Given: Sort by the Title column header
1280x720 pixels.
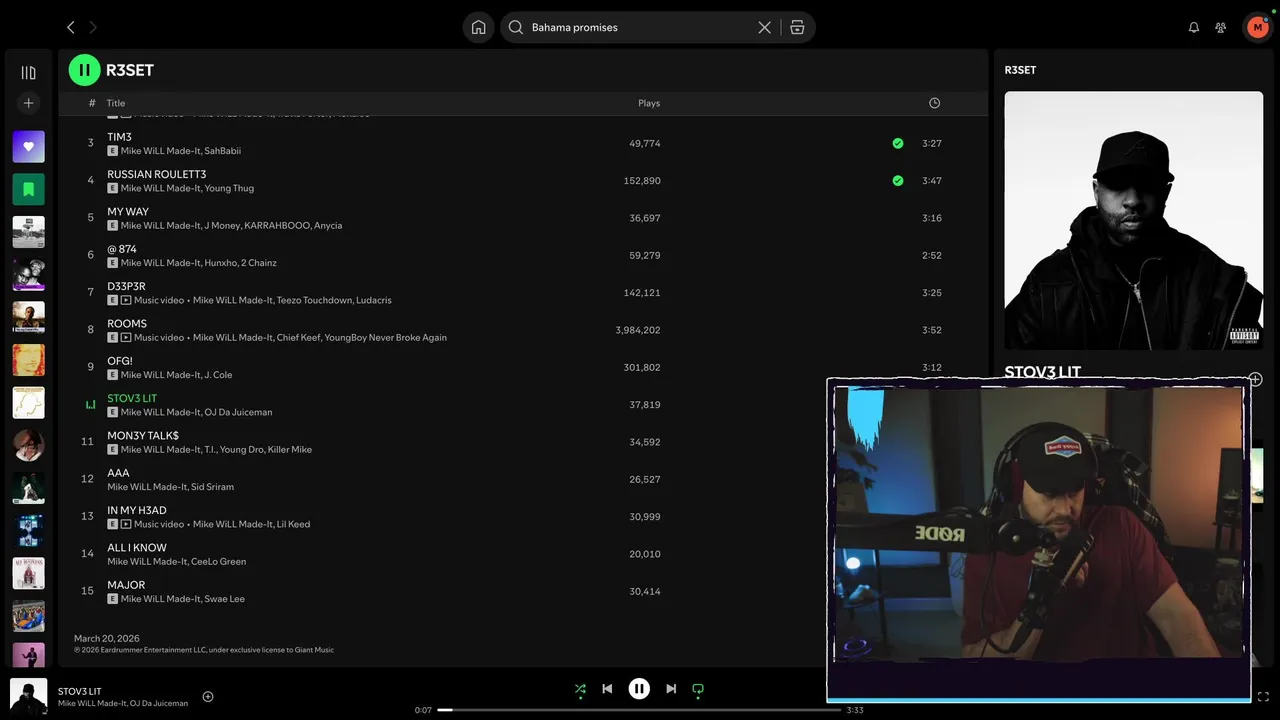Looking at the screenshot, I should (x=116, y=103).
